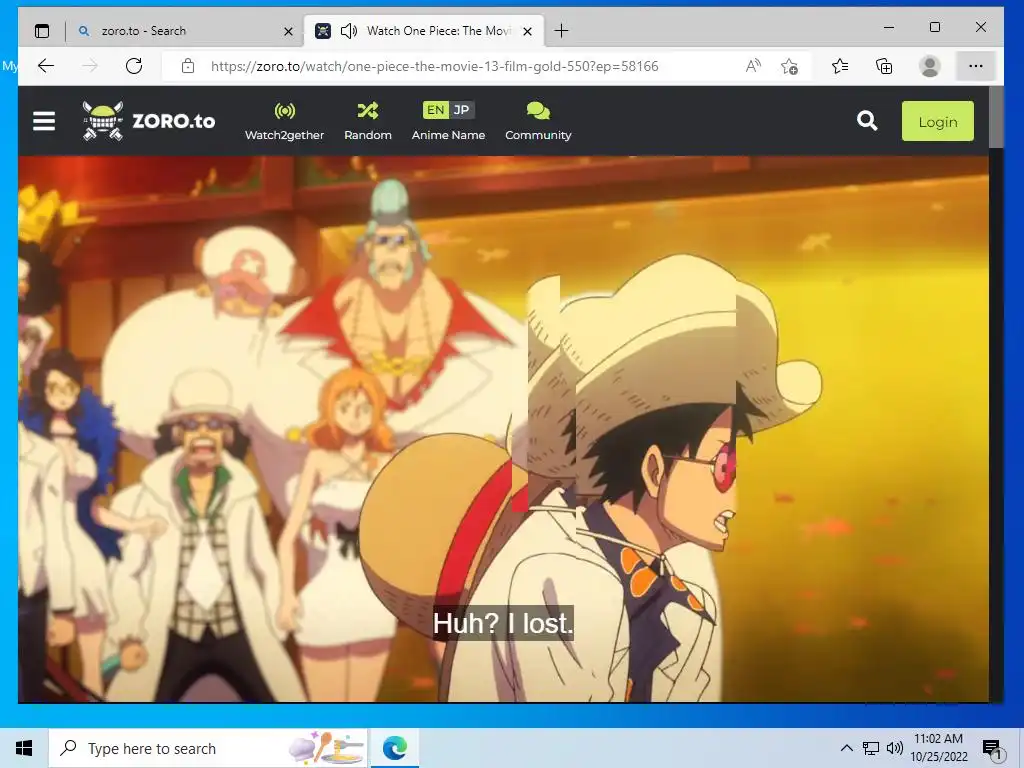Open the Zoro.to hamburger menu

click(x=44, y=121)
